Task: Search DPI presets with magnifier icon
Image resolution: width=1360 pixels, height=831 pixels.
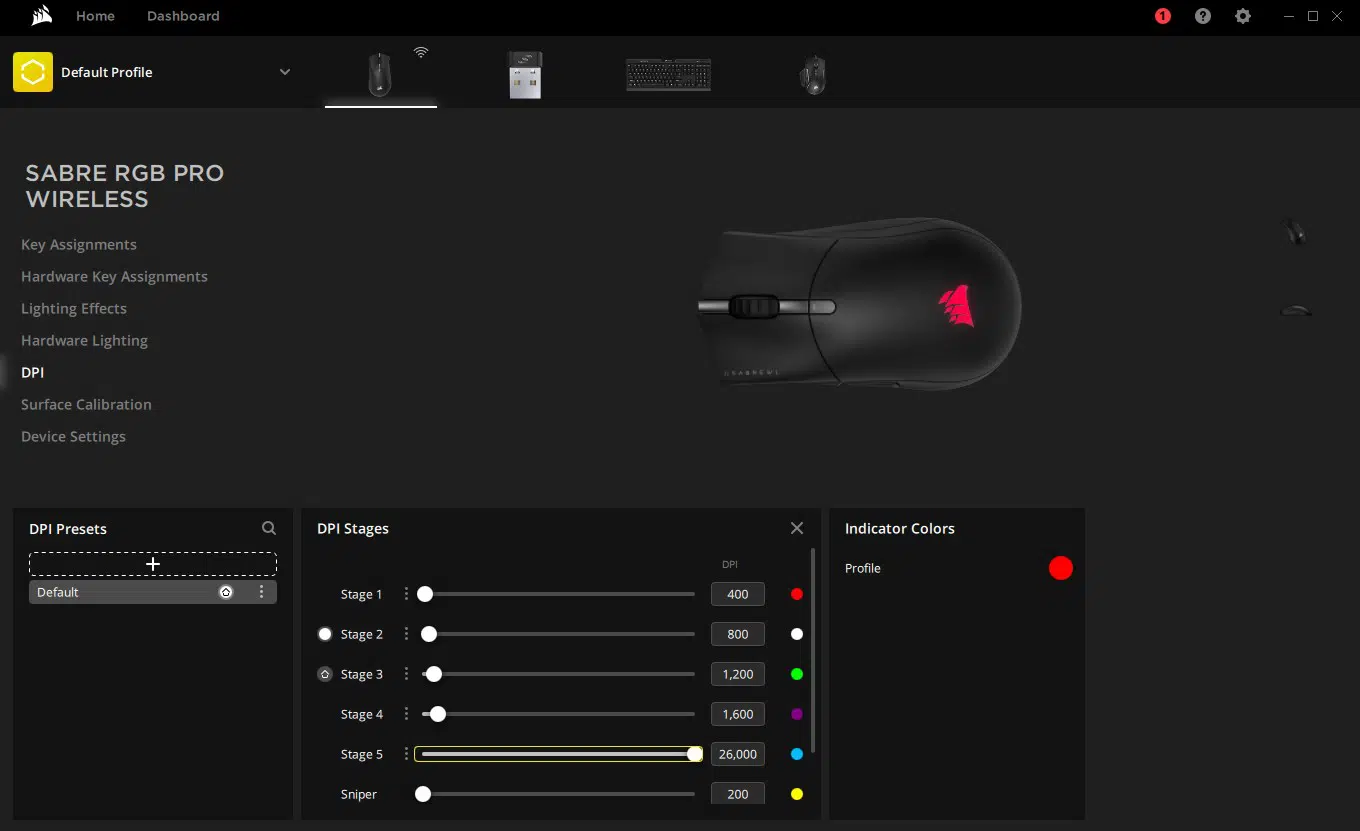Action: [x=269, y=528]
